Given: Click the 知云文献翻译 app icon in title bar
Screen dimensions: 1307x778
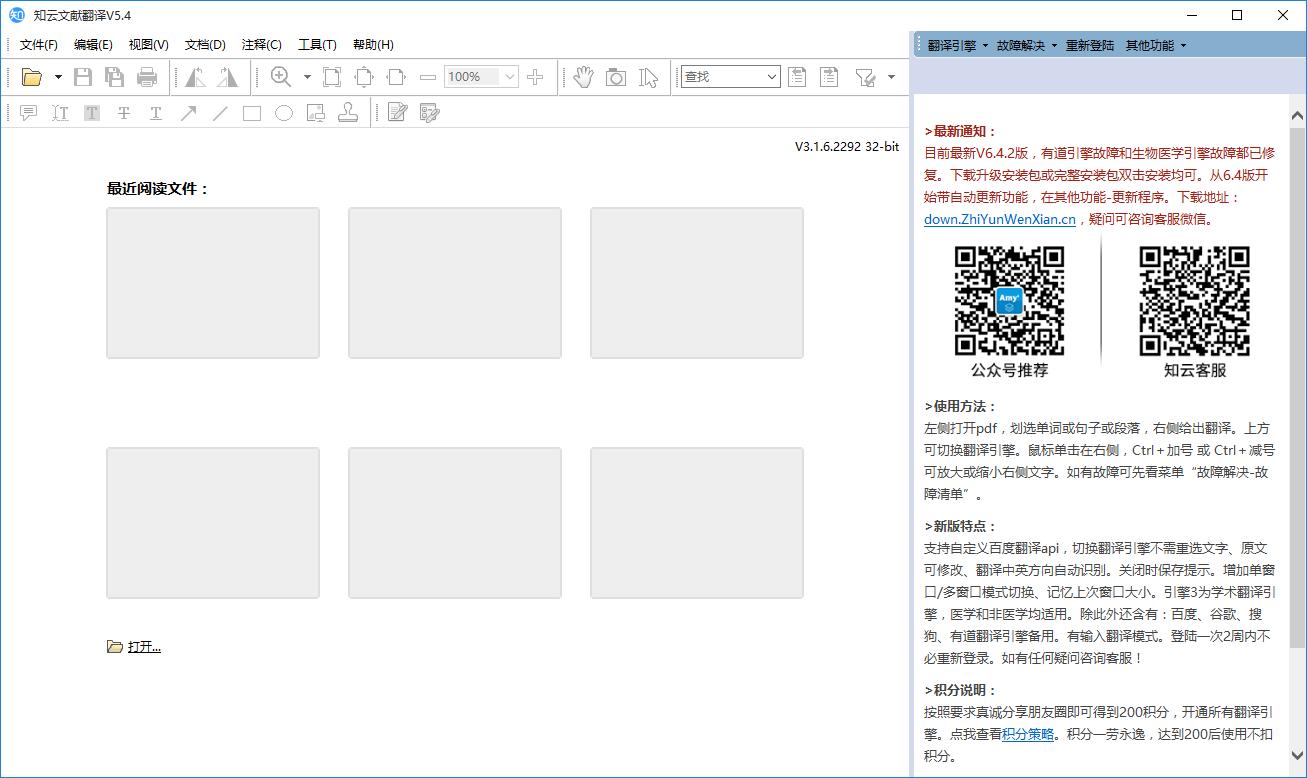Looking at the screenshot, I should pyautogui.click(x=17, y=15).
